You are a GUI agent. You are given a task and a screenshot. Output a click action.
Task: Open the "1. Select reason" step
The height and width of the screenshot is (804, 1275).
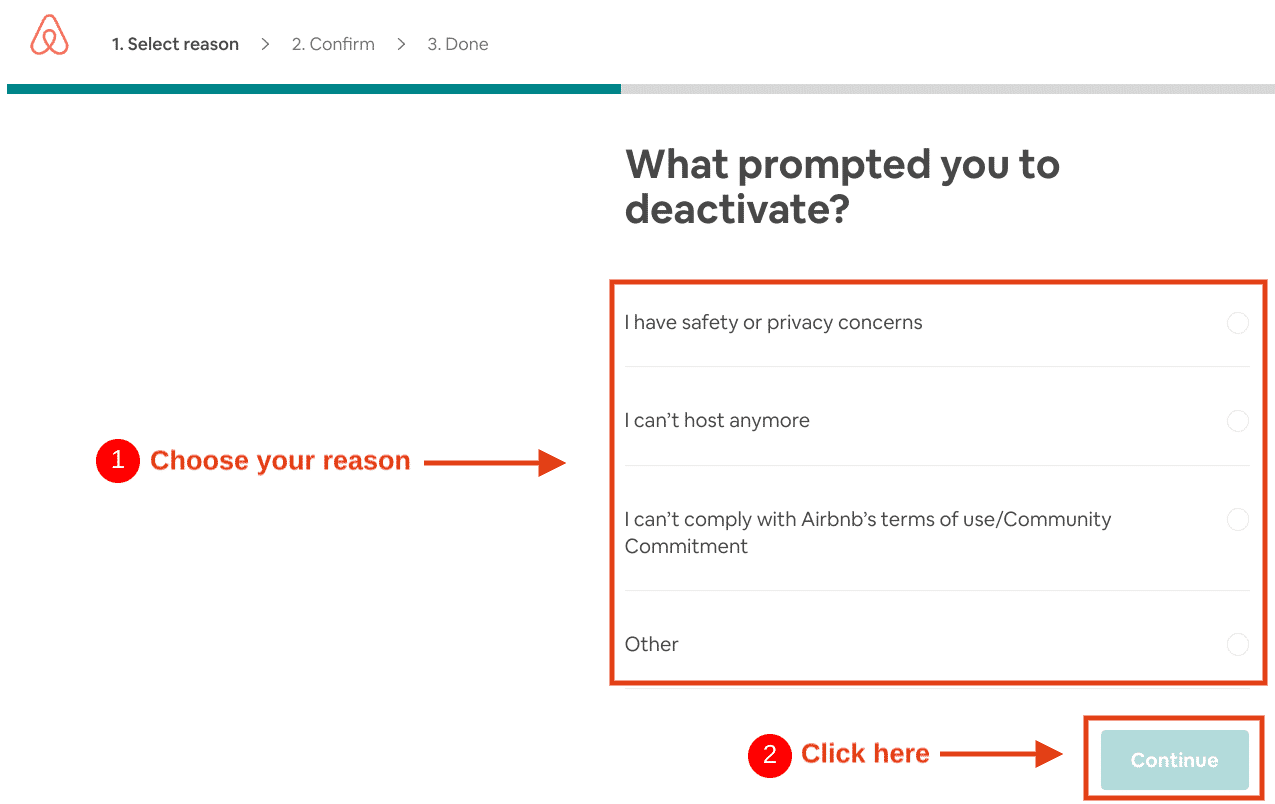click(175, 44)
